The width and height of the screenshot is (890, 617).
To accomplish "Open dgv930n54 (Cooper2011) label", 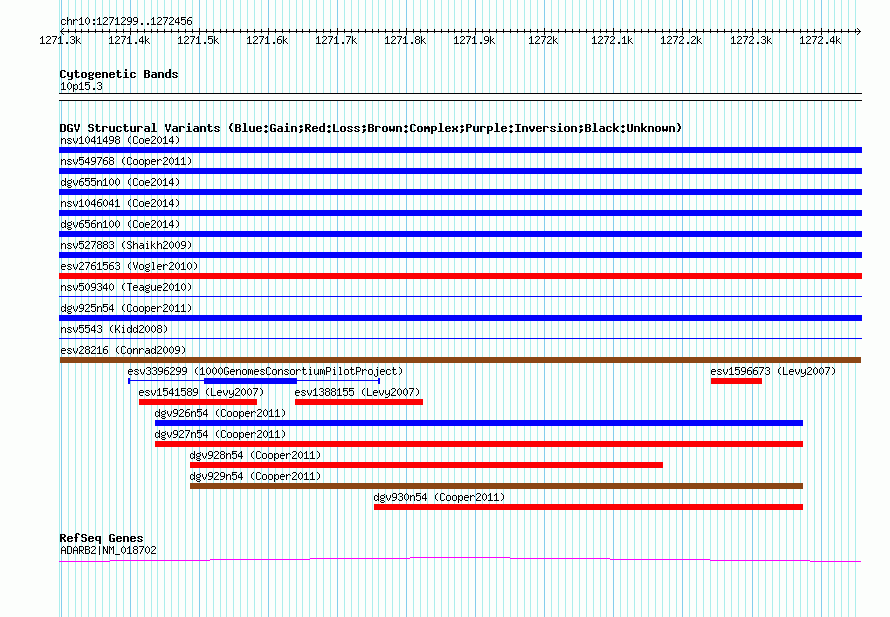I will click(439, 497).
